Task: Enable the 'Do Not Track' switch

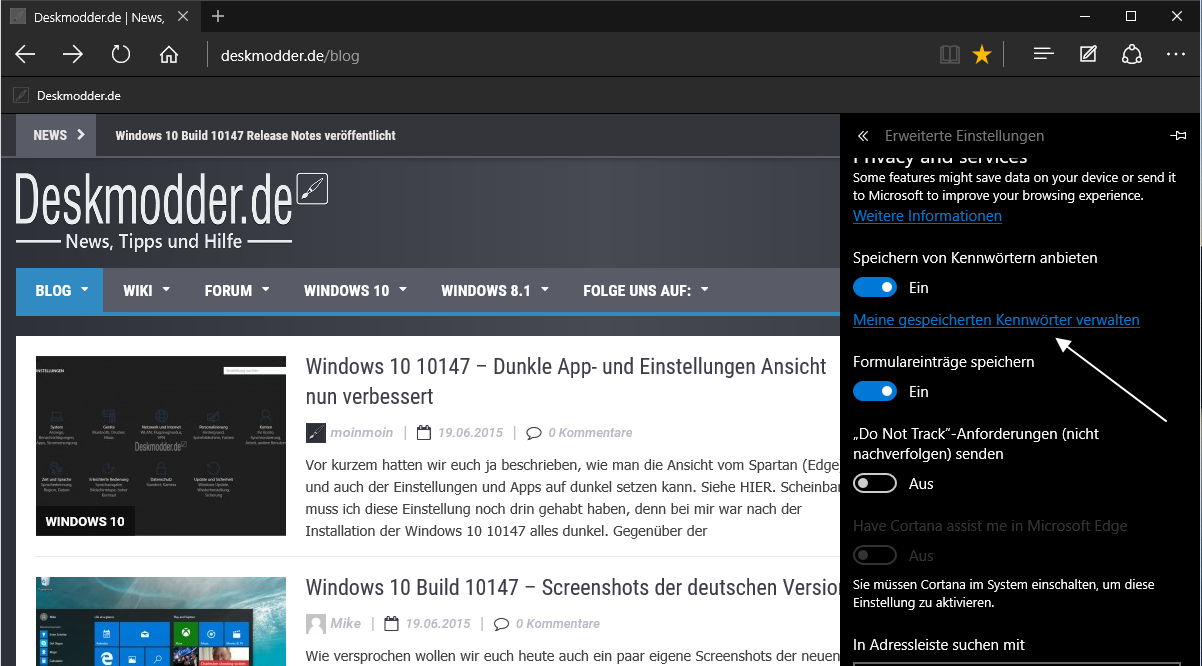Action: click(875, 484)
